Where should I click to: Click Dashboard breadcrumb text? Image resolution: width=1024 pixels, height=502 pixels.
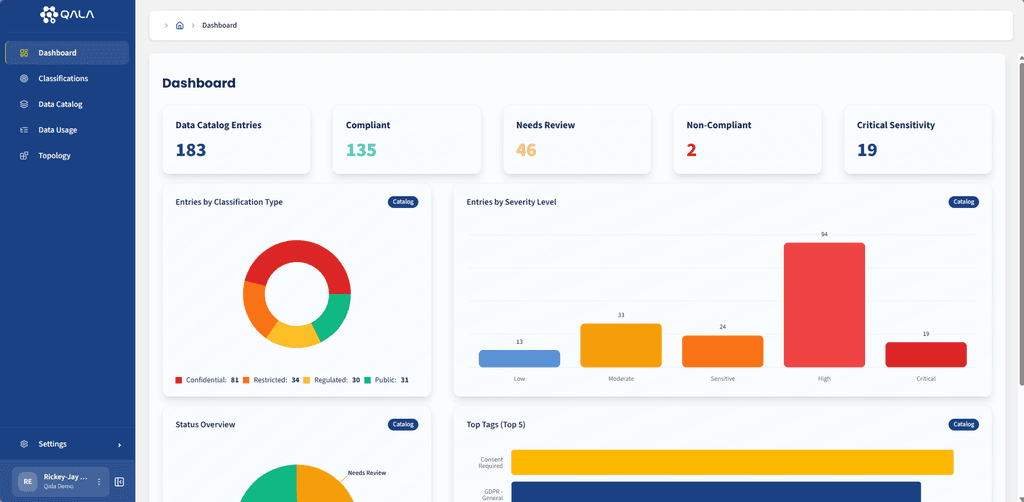tap(219, 25)
